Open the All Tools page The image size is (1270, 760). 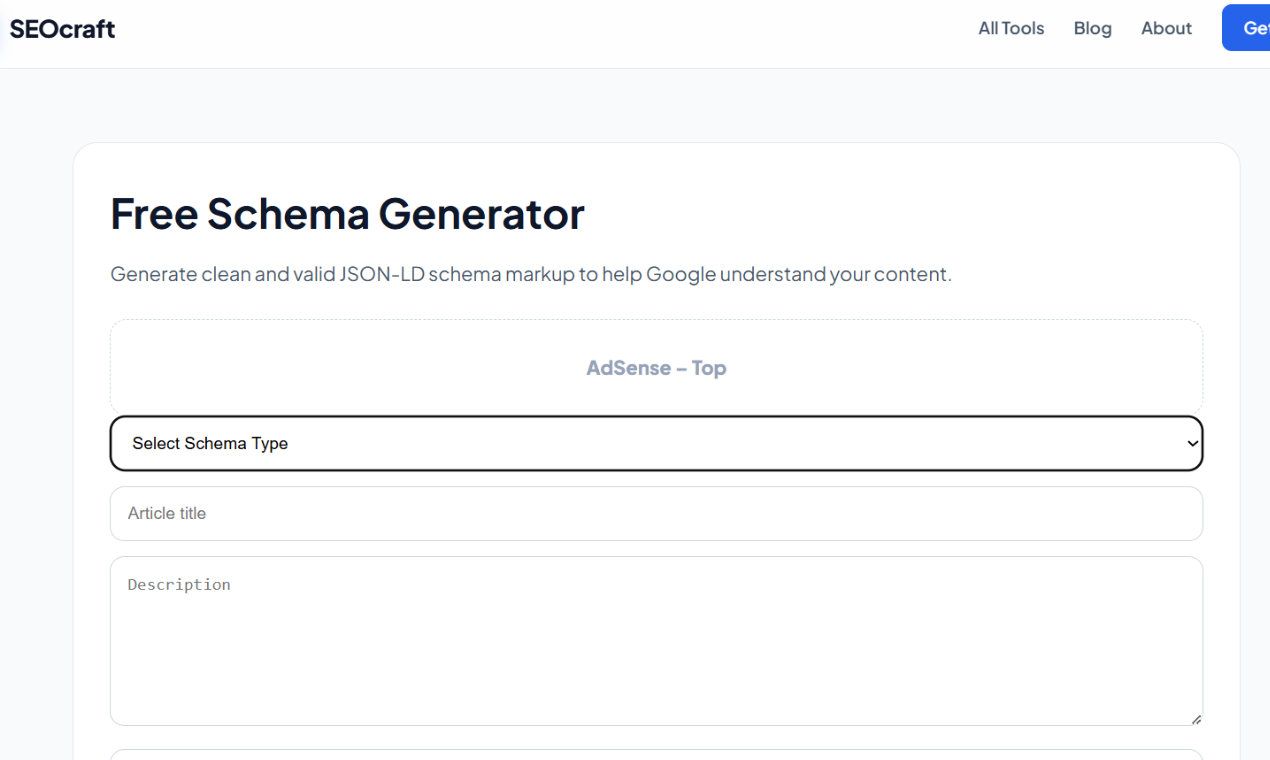1011,28
